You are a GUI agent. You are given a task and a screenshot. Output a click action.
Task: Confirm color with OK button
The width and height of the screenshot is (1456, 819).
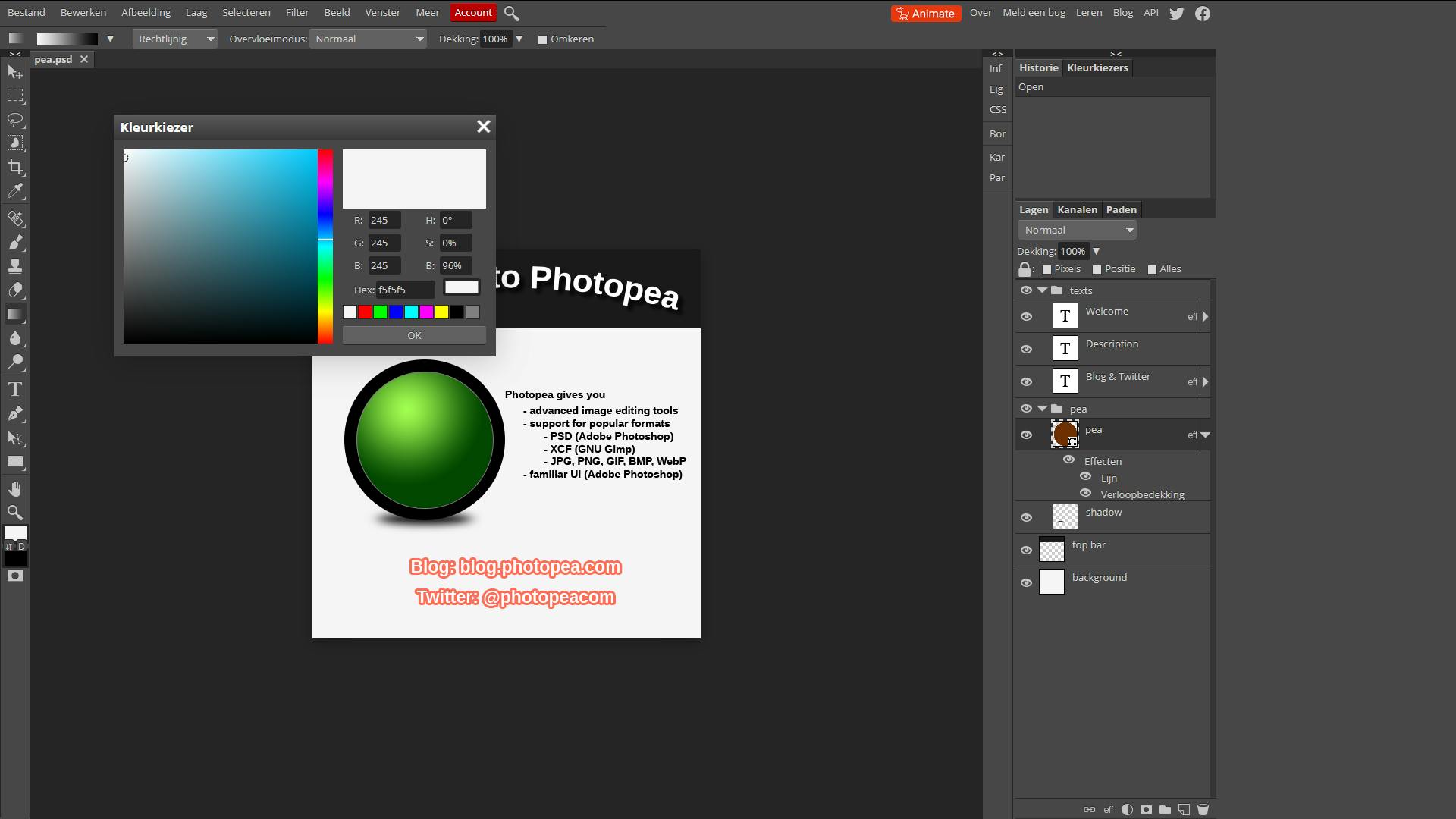pyautogui.click(x=414, y=336)
